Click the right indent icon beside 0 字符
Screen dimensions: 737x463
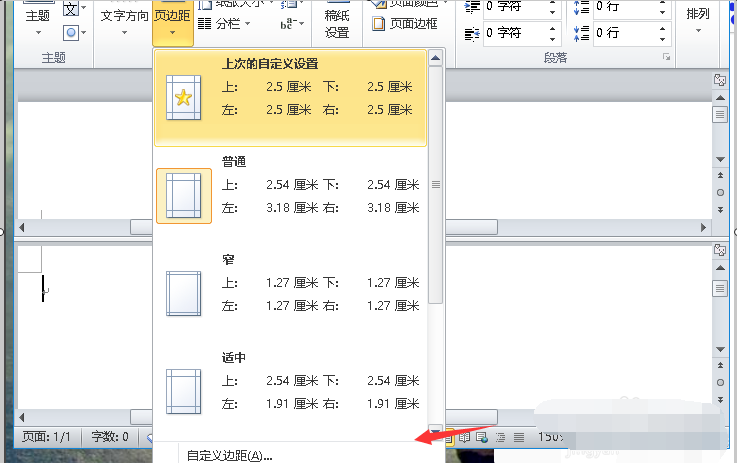(x=472, y=33)
